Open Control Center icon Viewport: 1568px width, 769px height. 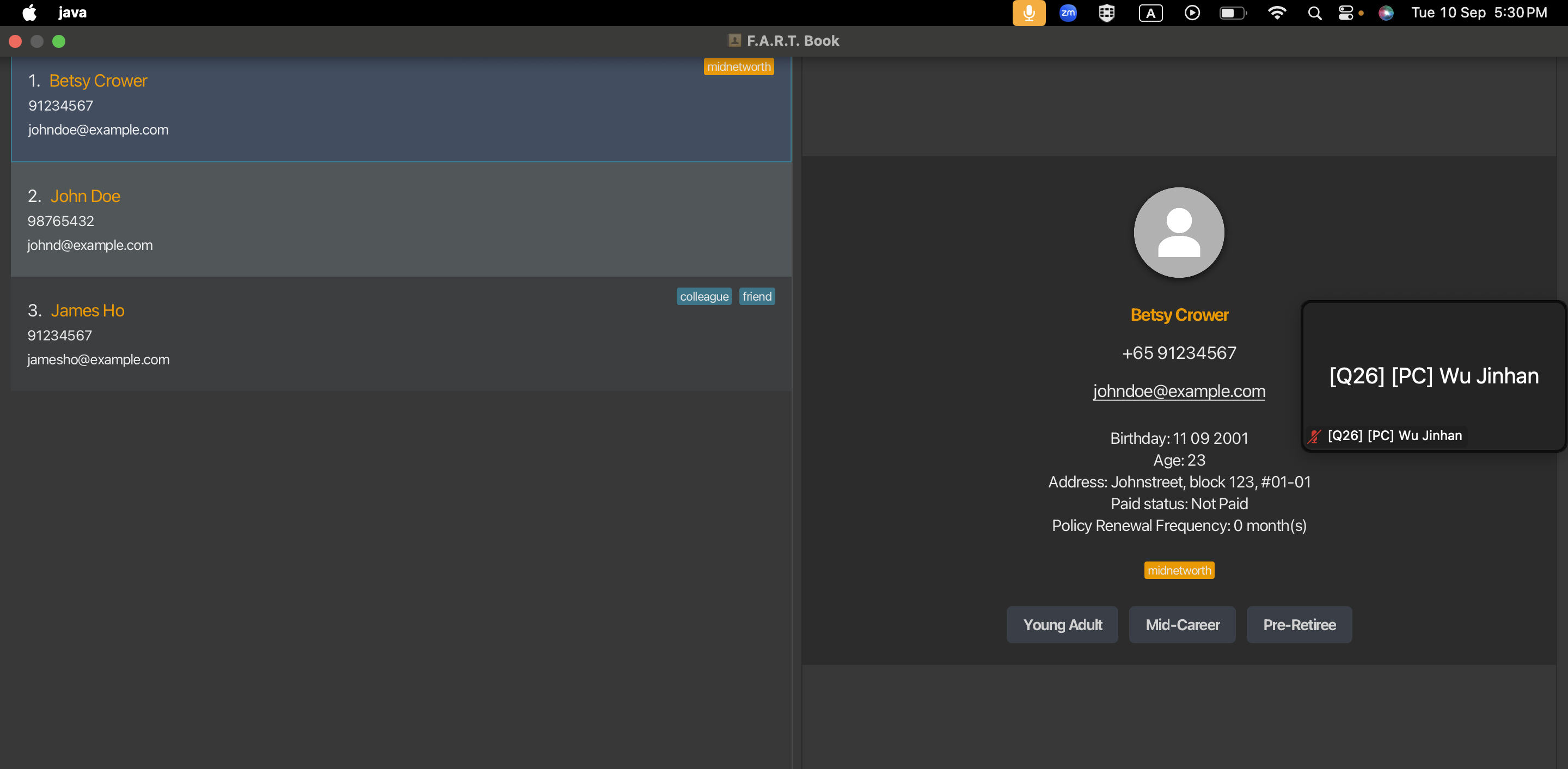coord(1346,13)
